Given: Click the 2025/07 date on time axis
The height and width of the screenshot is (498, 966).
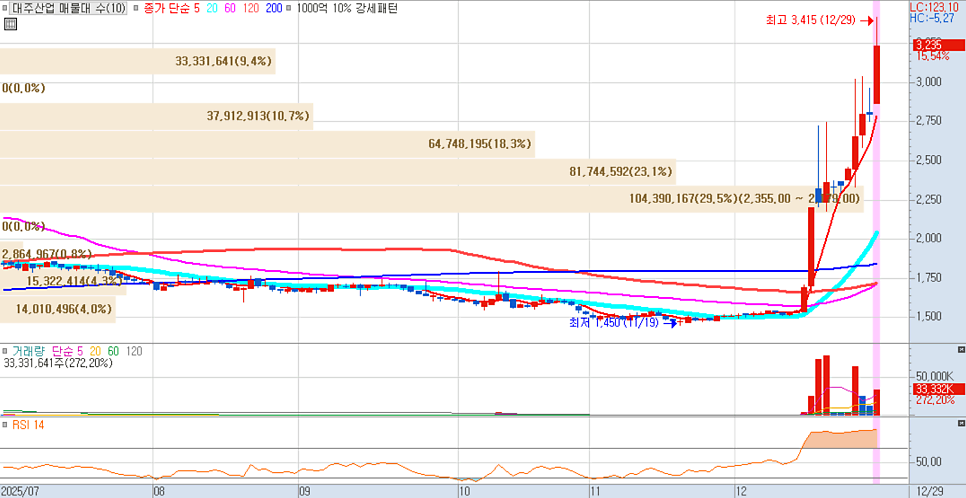Looking at the screenshot, I should point(22,491).
